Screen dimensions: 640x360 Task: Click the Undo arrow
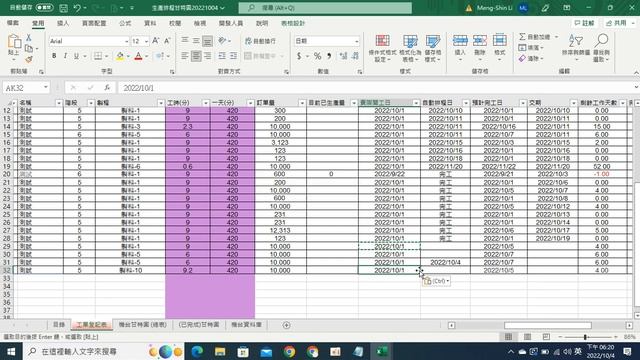click(77, 8)
